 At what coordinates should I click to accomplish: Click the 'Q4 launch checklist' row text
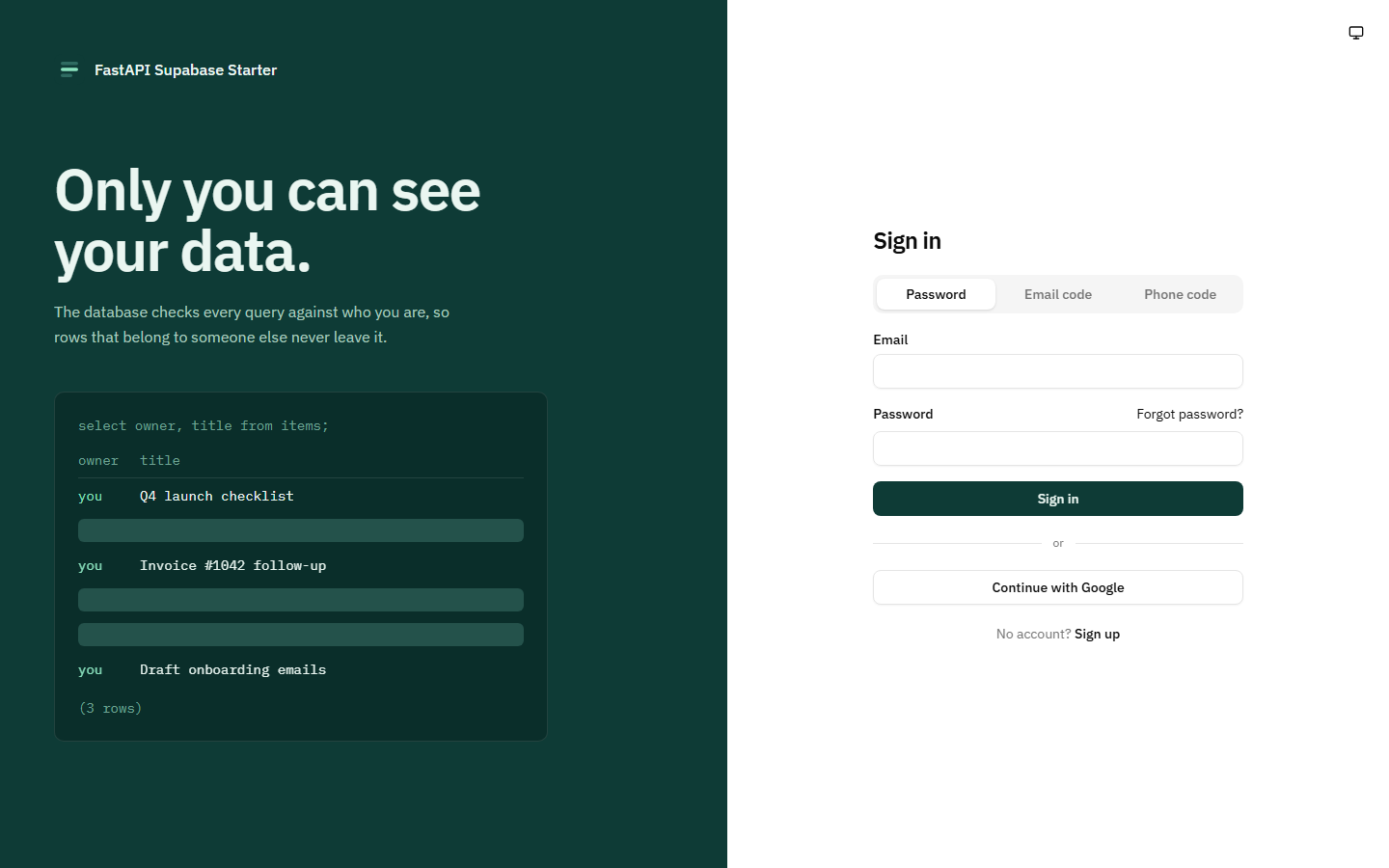217,496
